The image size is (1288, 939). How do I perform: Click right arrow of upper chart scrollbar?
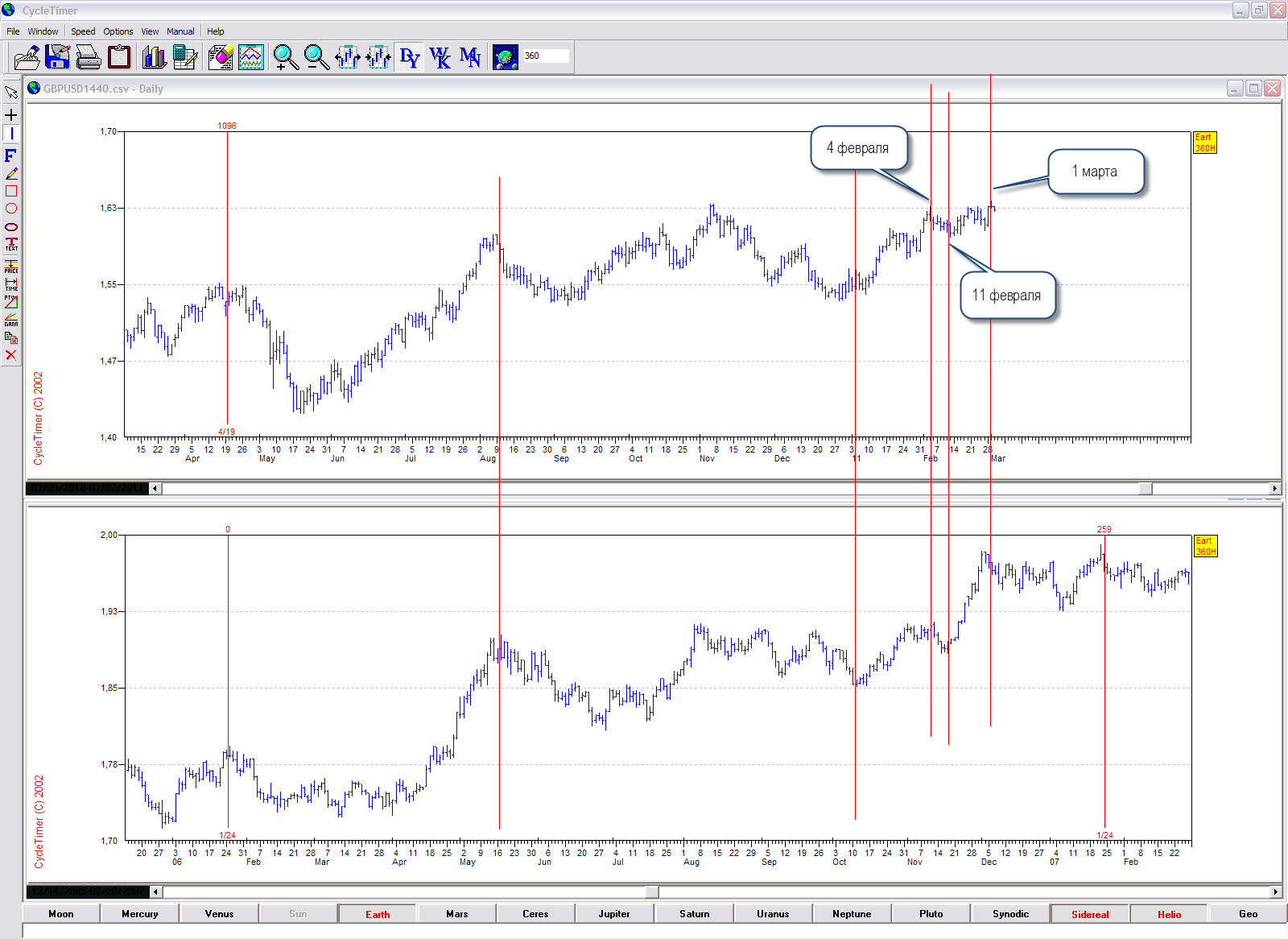(1274, 488)
